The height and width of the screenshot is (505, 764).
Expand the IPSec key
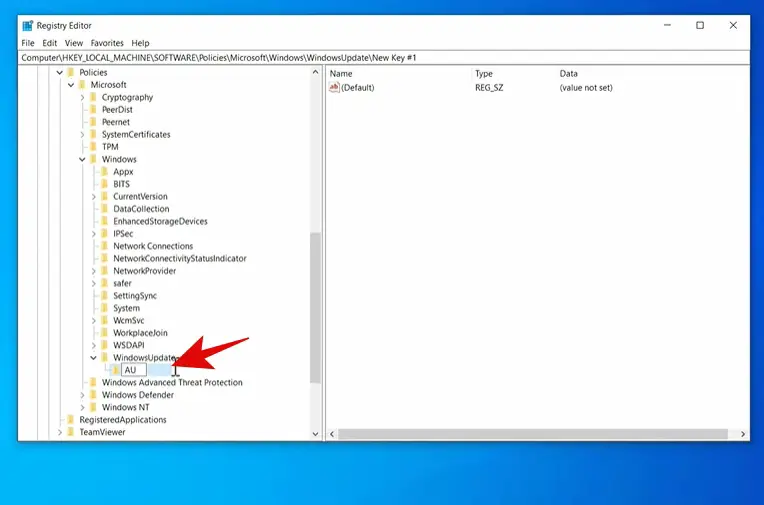tap(93, 234)
